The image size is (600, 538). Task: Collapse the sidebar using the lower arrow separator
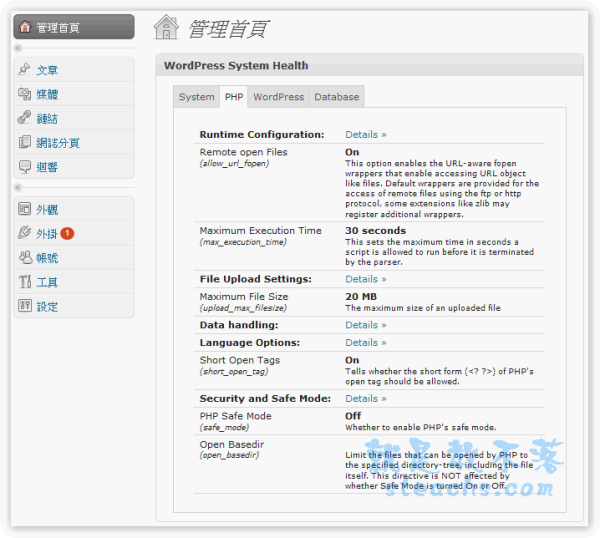point(18,187)
